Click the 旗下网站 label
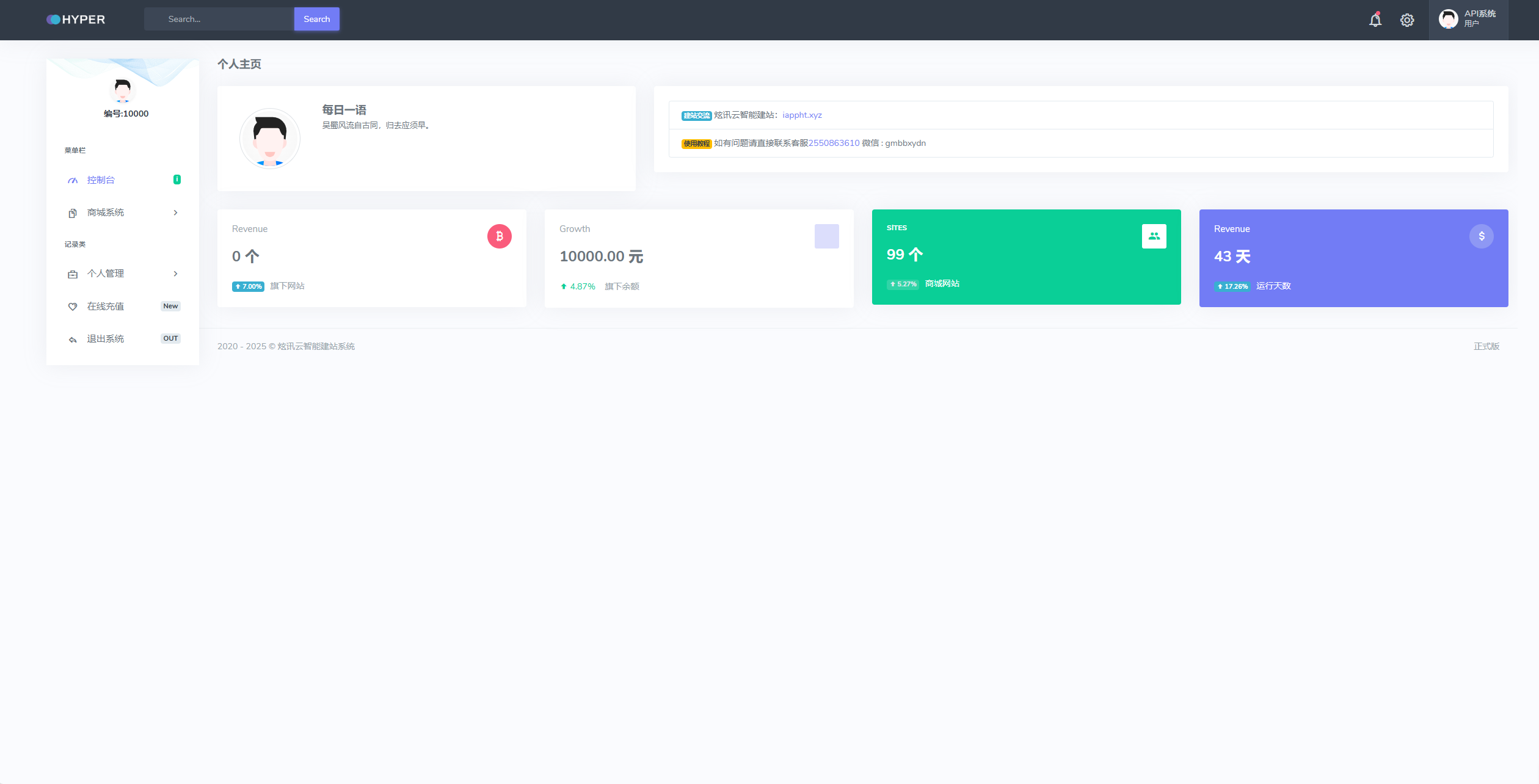 [287, 286]
